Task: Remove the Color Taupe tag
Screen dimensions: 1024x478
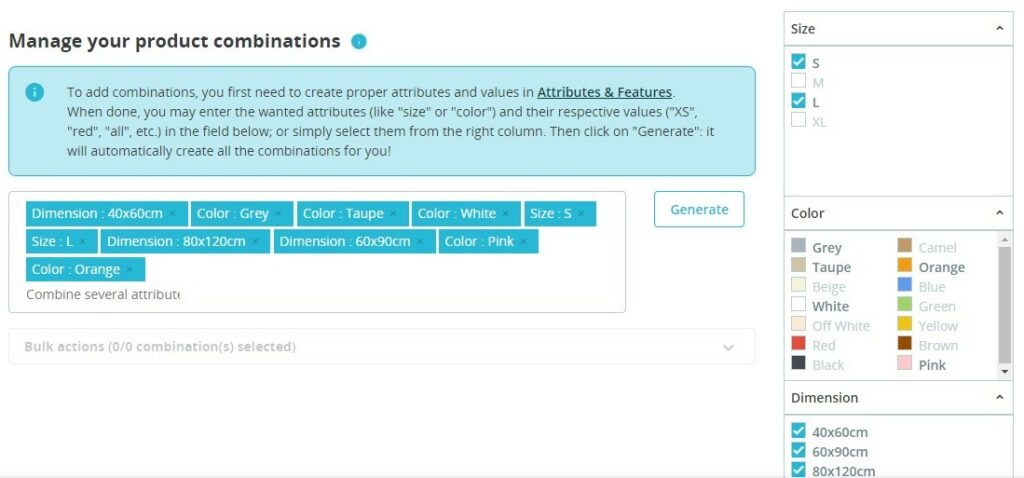Action: (393, 214)
